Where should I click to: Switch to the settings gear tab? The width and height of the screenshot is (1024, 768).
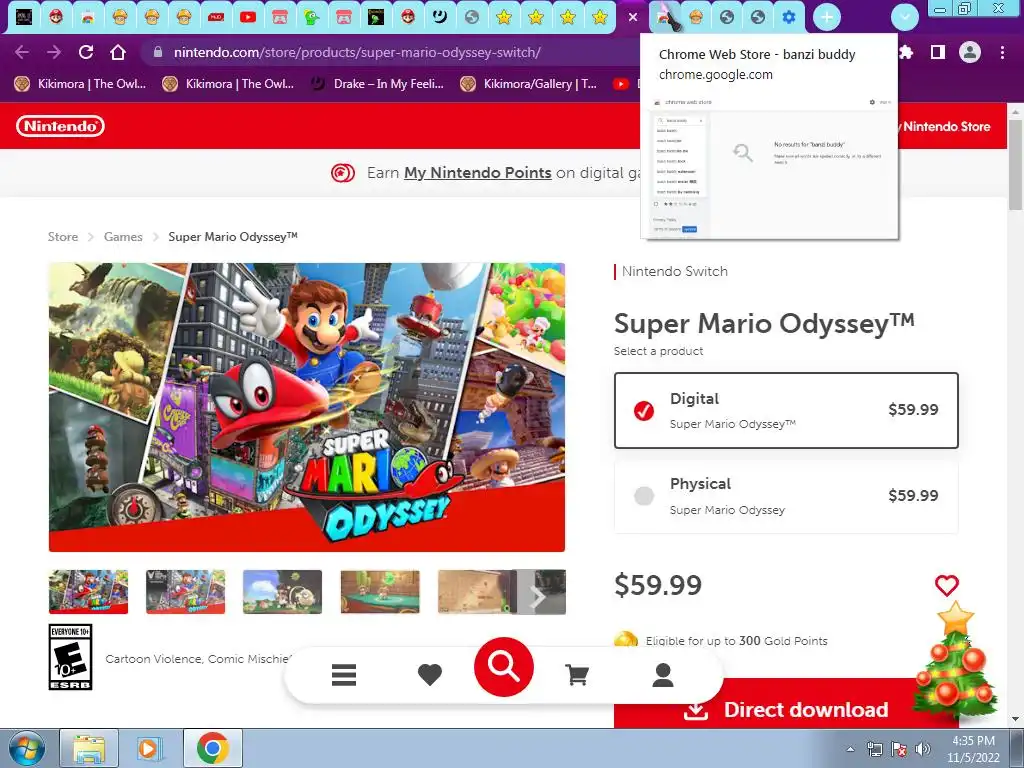pyautogui.click(x=789, y=18)
